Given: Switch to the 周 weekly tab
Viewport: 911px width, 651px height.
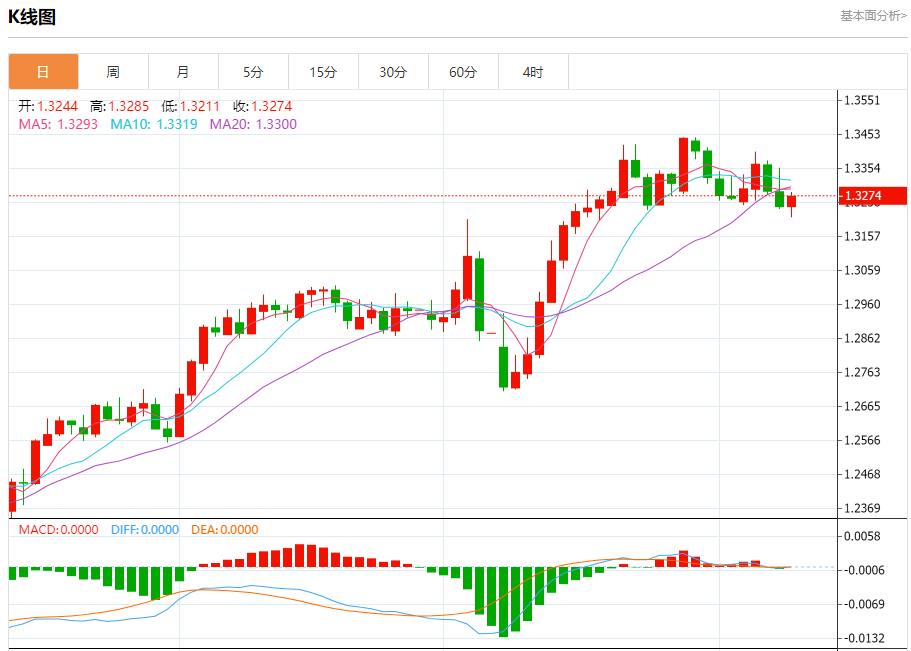Looking at the screenshot, I should [113, 72].
